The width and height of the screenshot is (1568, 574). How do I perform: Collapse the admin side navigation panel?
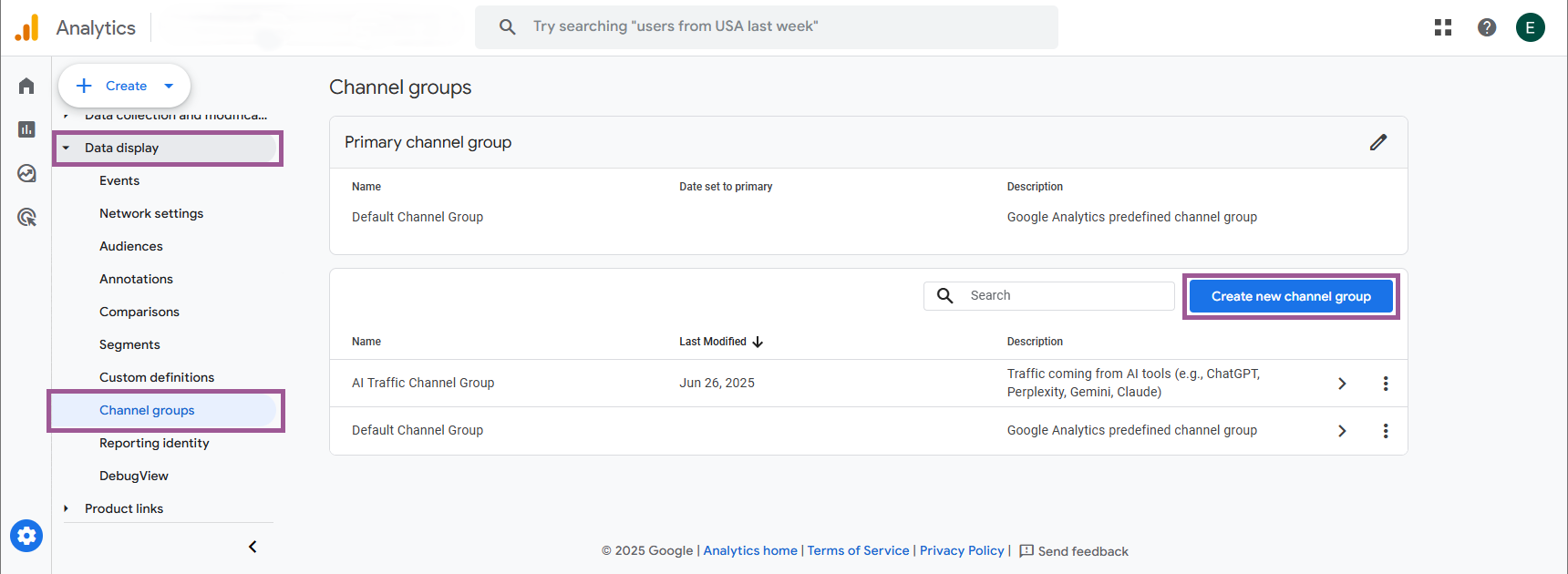coord(253,547)
